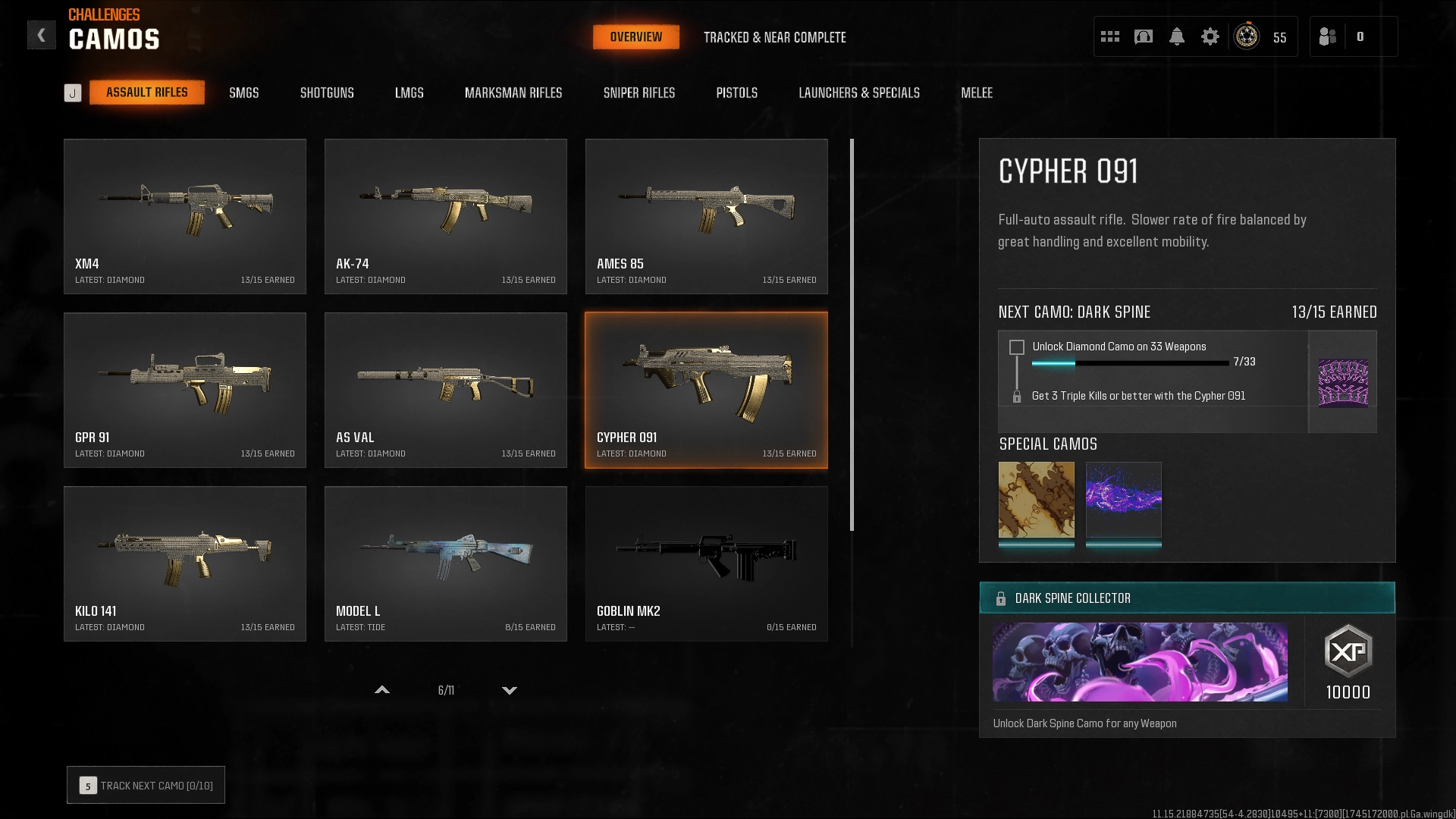
Task: Go to next weapon page with down chevron
Action: coord(510,690)
